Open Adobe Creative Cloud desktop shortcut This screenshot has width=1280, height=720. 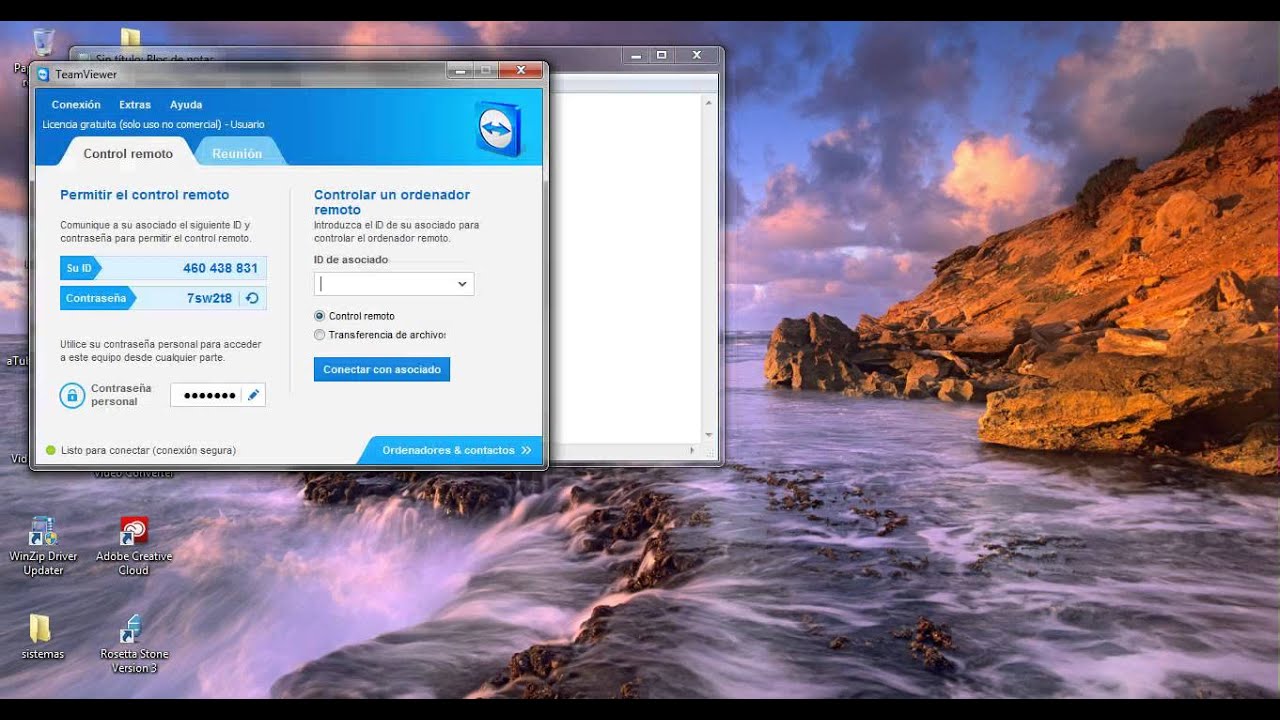coord(134,546)
